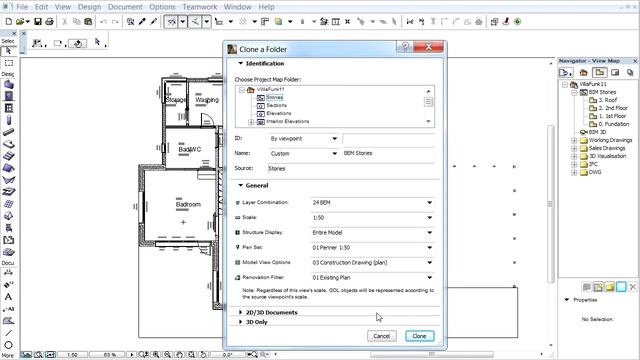
Task: Click the More button in toolbox
Action: click(x=8, y=356)
